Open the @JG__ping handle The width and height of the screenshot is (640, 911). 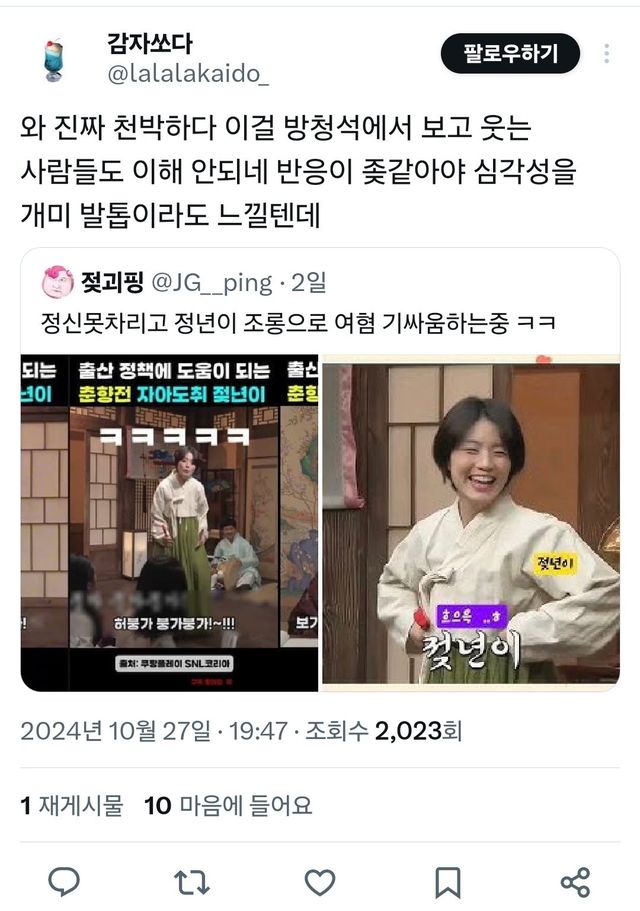[212, 283]
